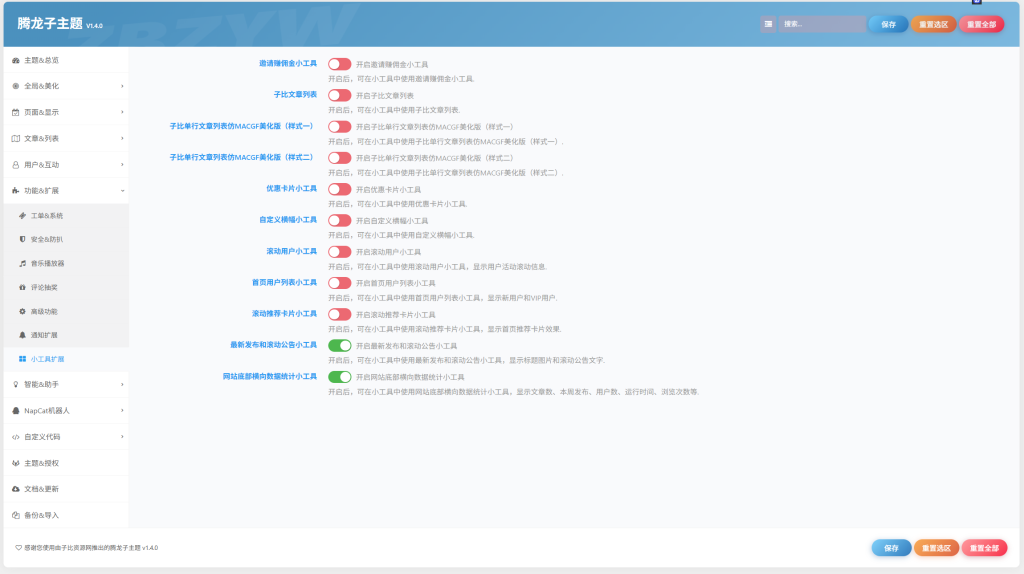Collapse the 功能&扩展 section chevron

tap(122, 191)
